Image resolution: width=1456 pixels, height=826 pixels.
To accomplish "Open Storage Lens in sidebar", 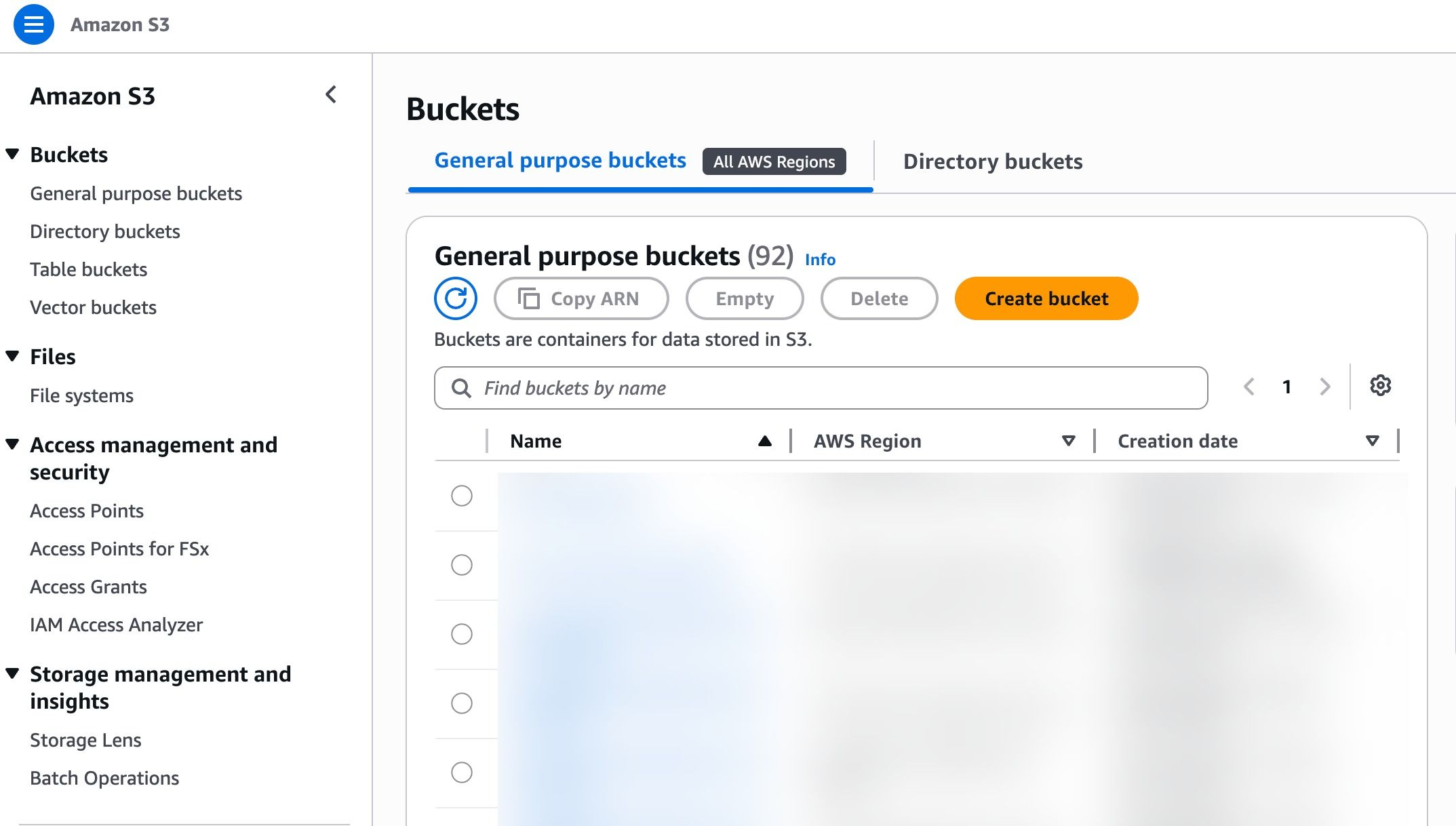I will [x=85, y=741].
